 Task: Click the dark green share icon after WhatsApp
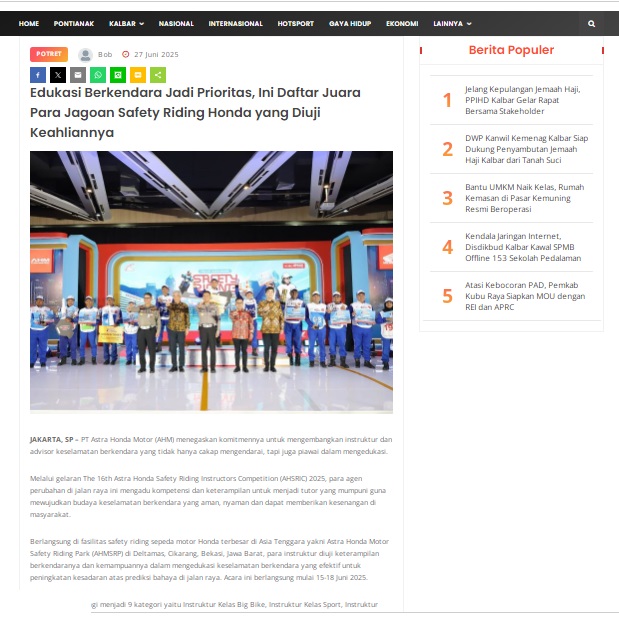point(118,75)
